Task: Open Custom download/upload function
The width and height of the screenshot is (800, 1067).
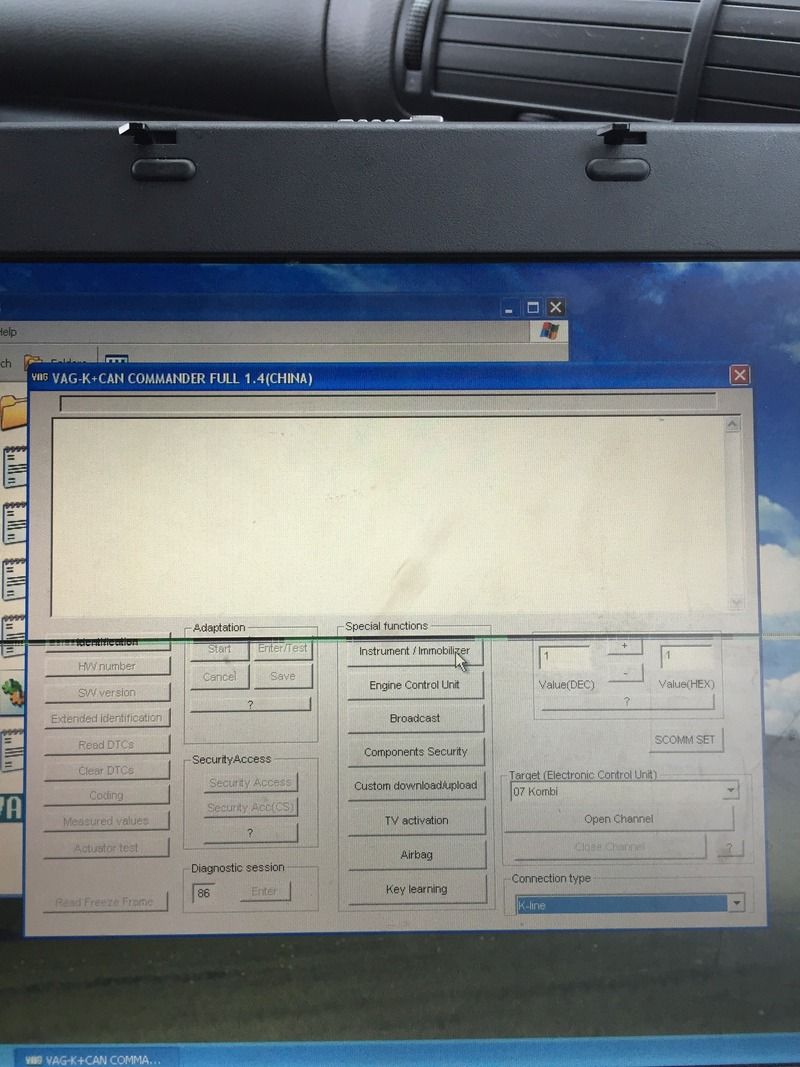Action: click(x=416, y=786)
